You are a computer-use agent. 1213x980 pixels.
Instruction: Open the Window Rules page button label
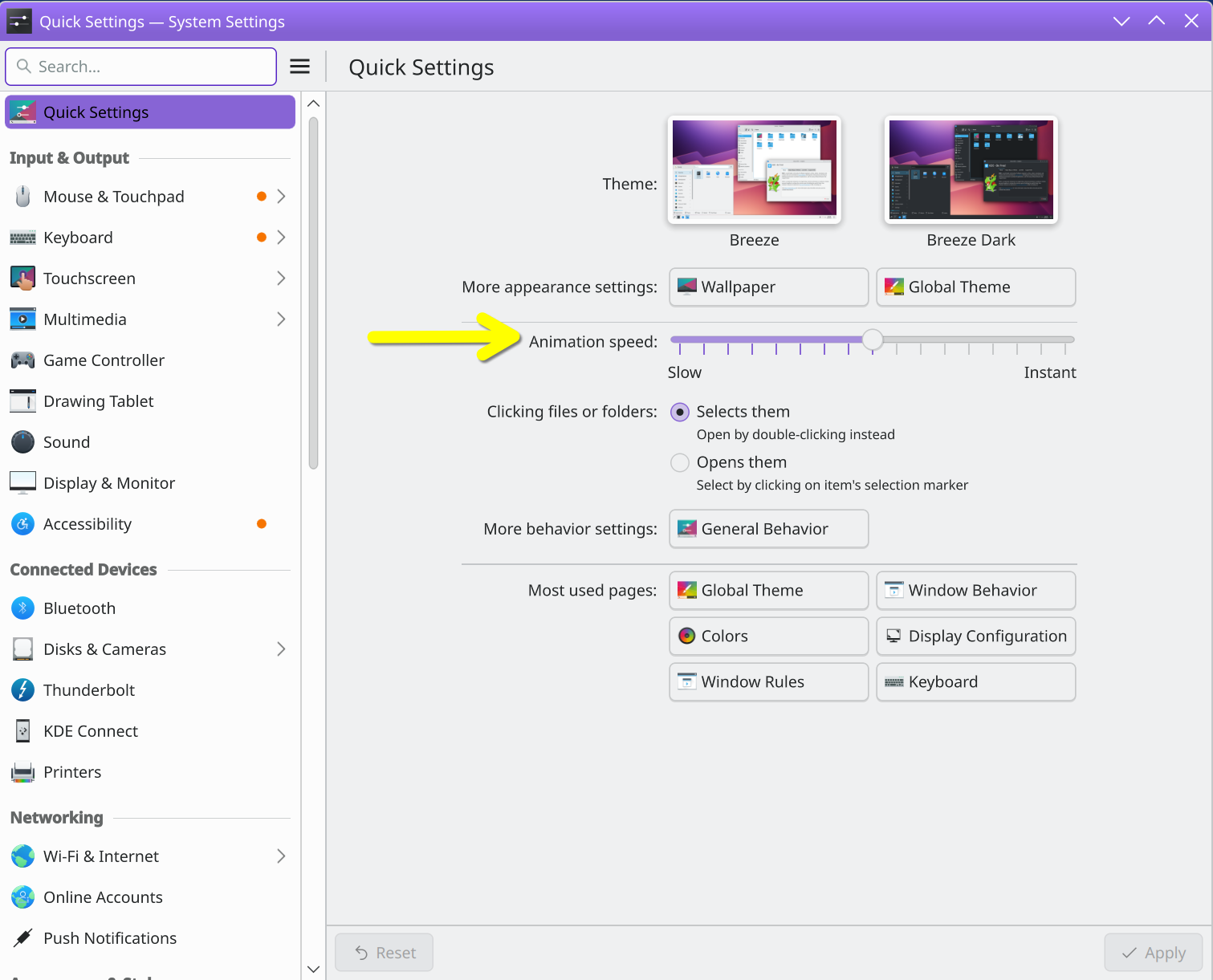click(x=753, y=682)
